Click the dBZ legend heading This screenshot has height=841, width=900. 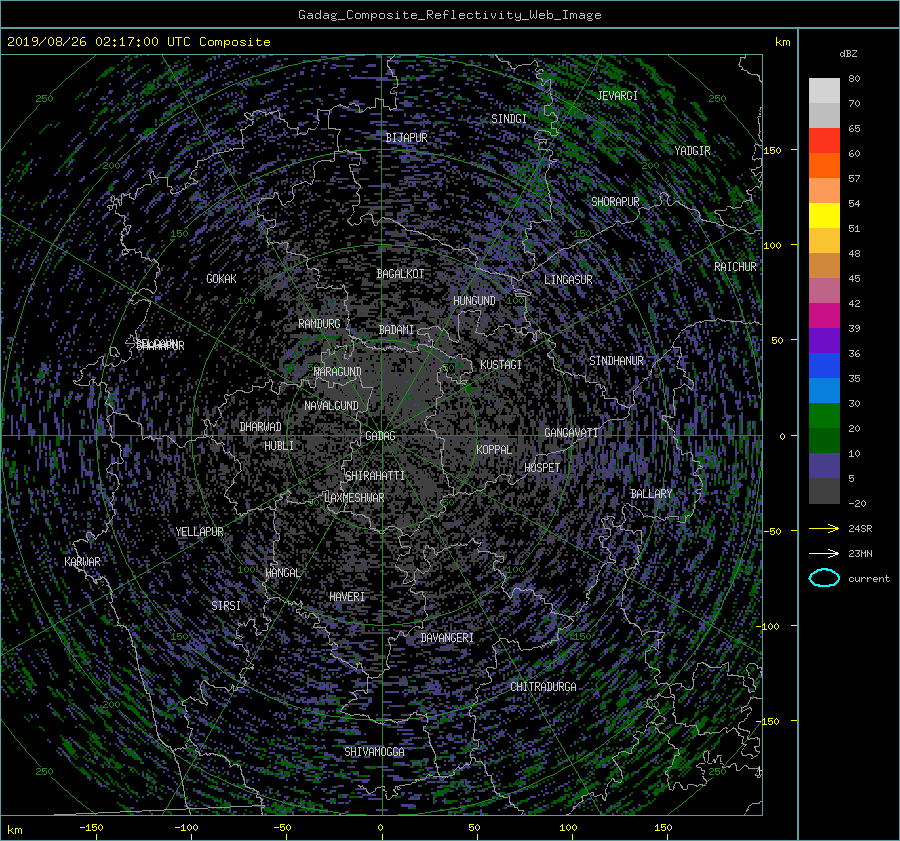coord(848,54)
